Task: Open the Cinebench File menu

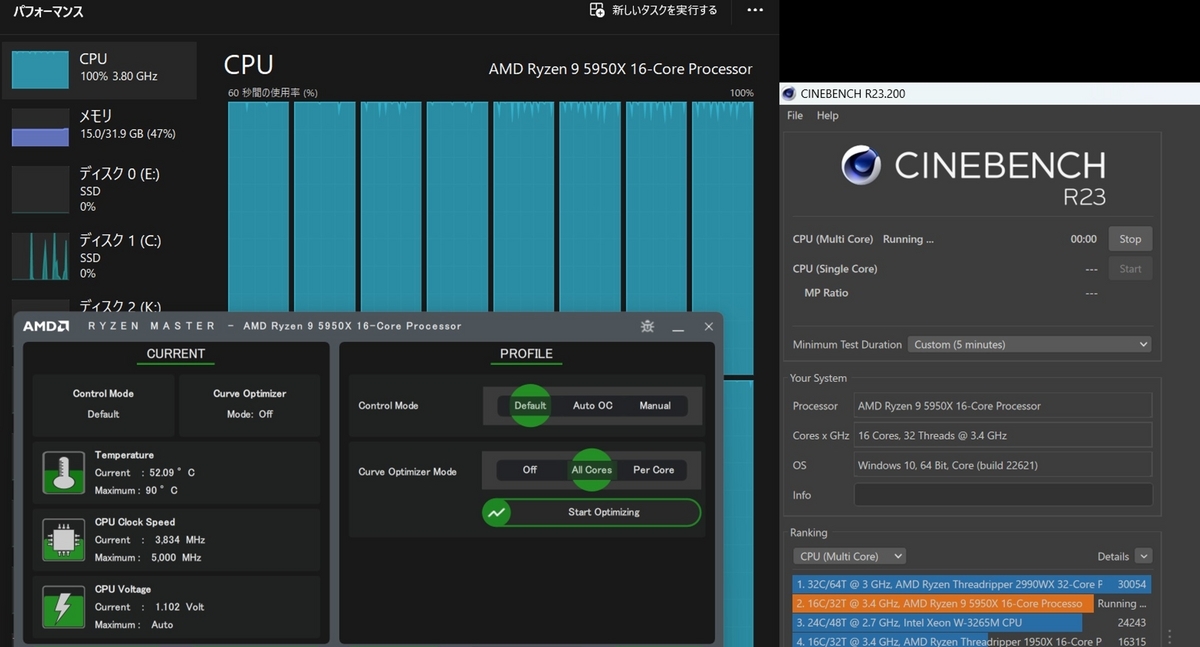Action: [795, 115]
